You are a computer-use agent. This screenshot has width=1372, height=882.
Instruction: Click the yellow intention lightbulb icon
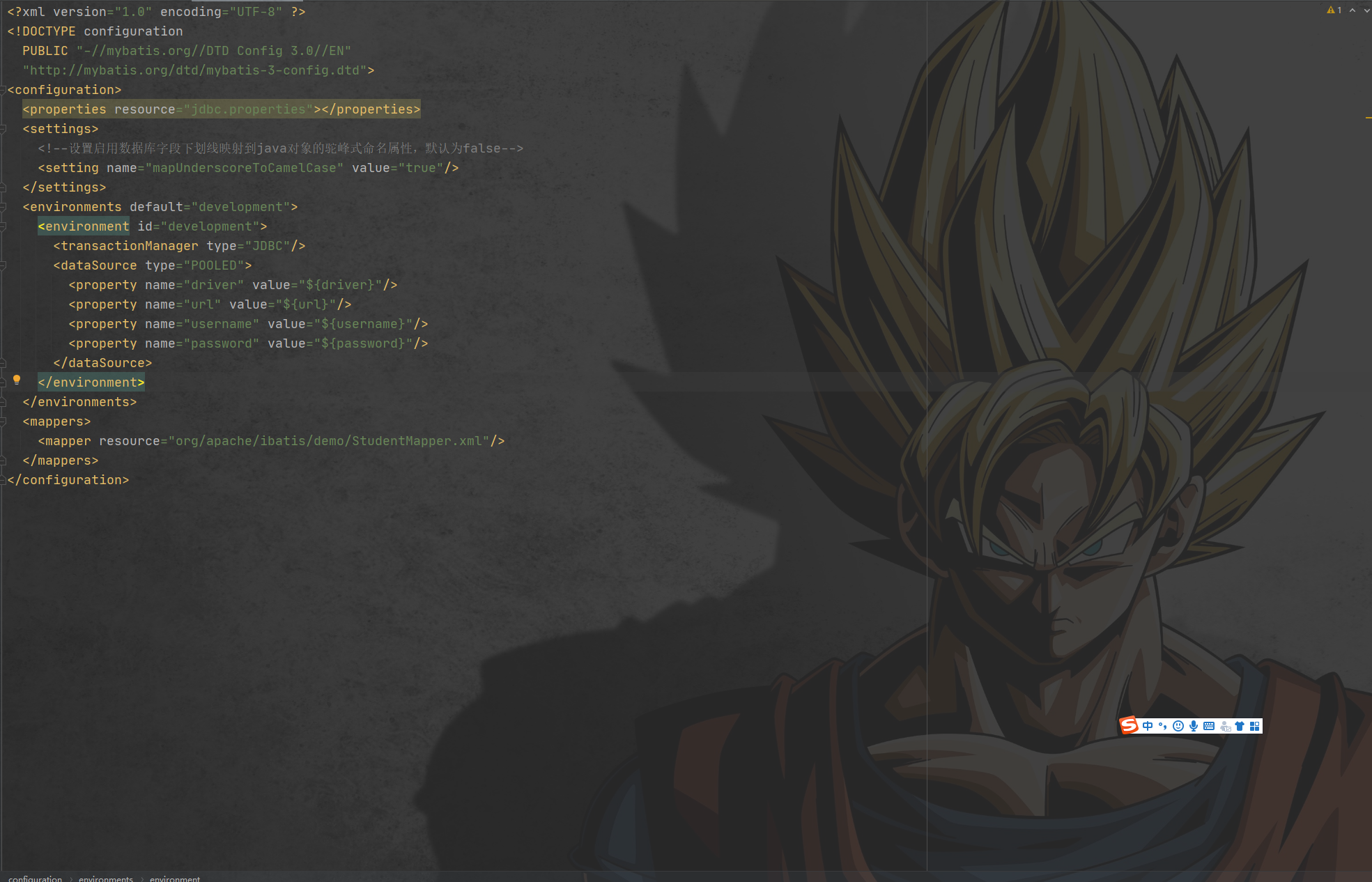click(17, 380)
